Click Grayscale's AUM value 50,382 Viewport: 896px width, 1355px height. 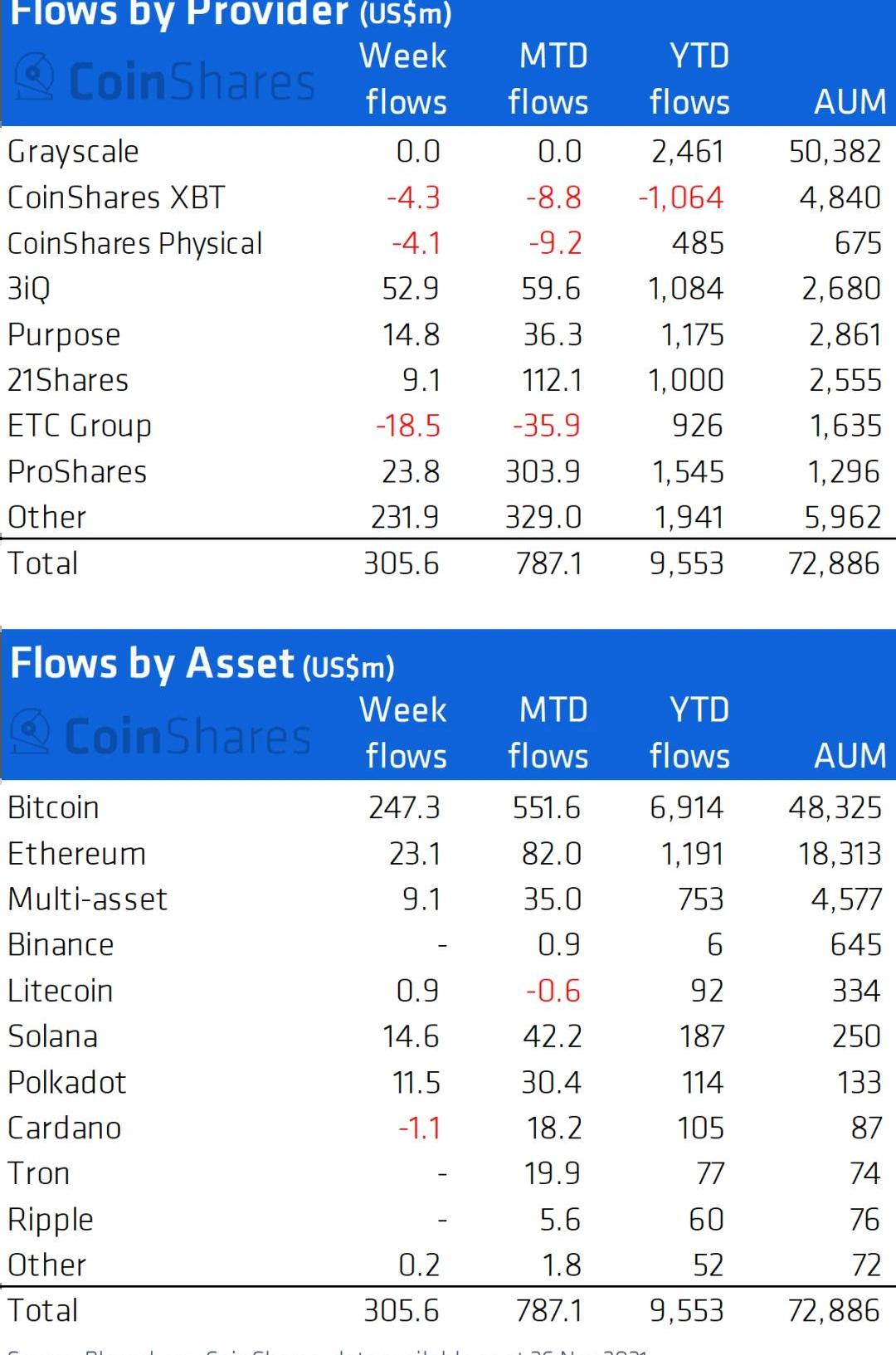coord(835,152)
